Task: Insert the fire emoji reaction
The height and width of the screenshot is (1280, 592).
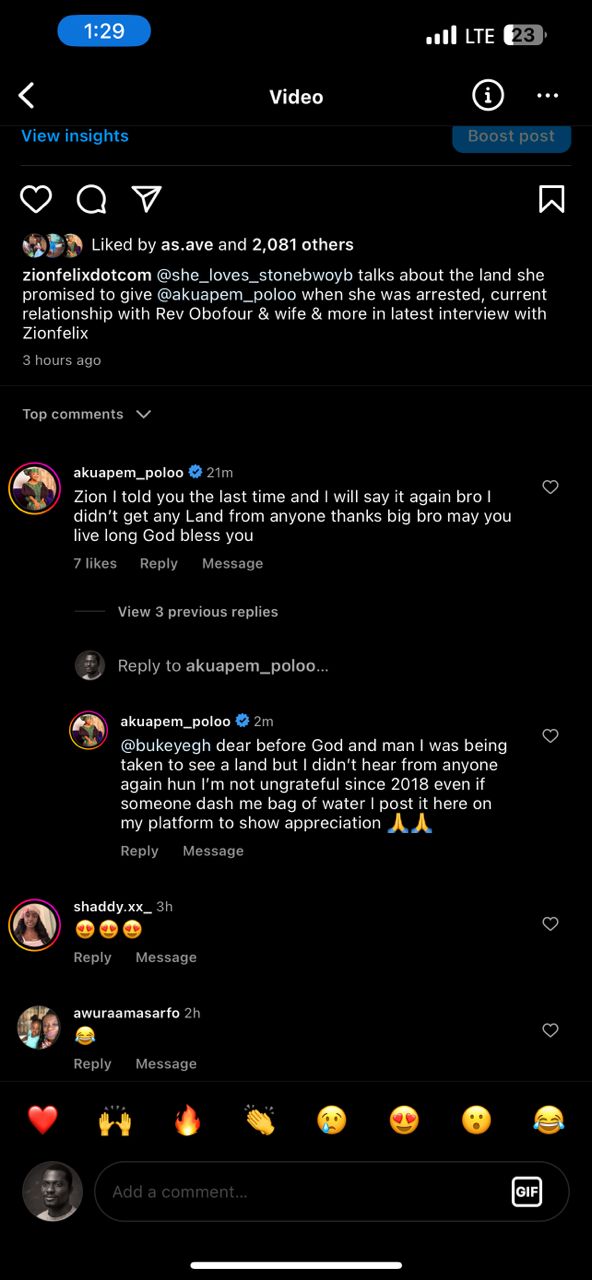Action: (x=187, y=1120)
